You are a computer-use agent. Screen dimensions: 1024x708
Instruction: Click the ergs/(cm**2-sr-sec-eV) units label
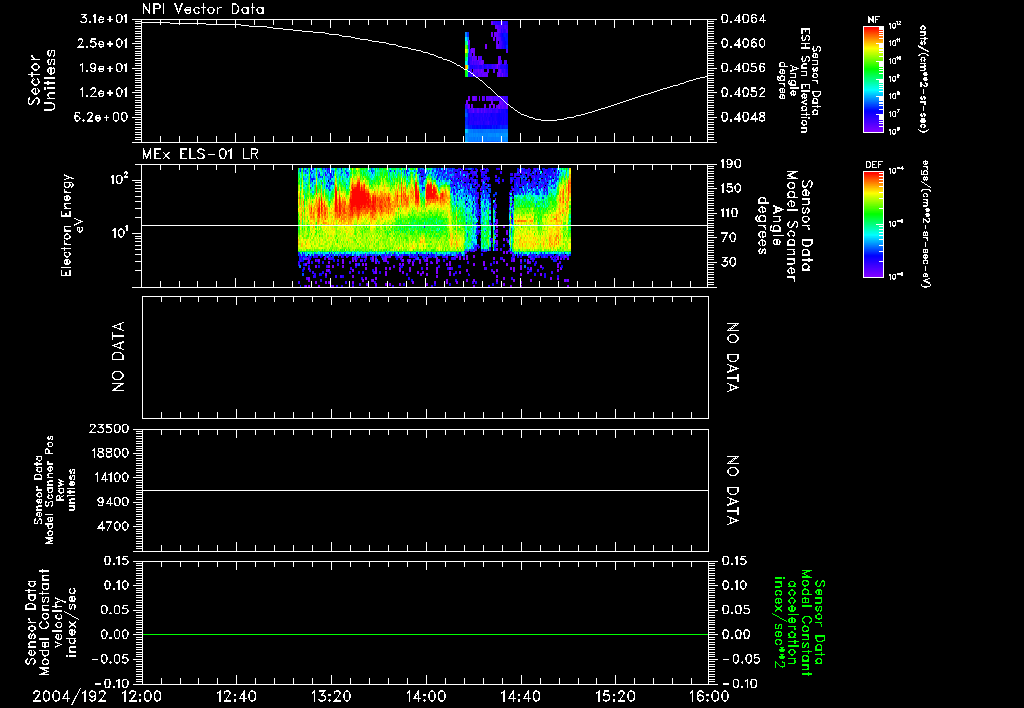pyautogui.click(x=927, y=224)
